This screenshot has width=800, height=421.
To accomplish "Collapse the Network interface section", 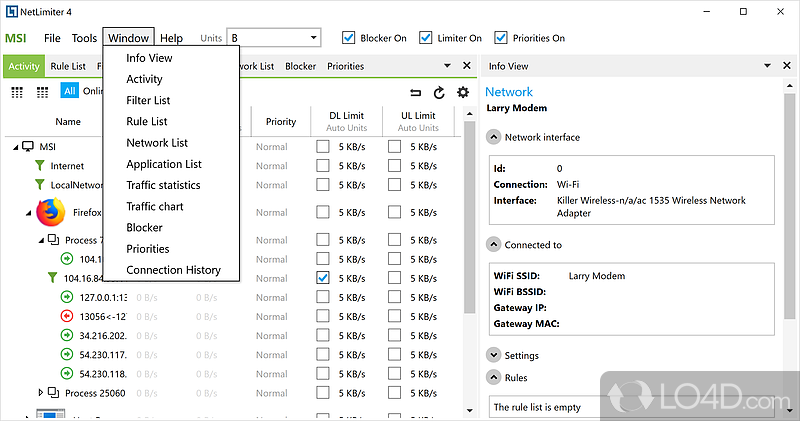I will point(493,137).
